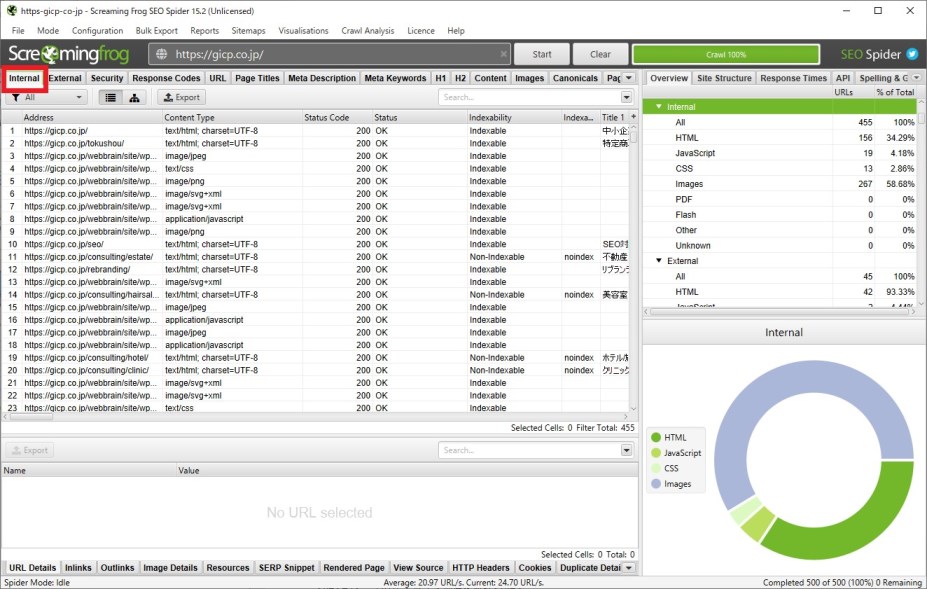927x589 pixels.
Task: Switch to the External tab
Action: point(65,78)
